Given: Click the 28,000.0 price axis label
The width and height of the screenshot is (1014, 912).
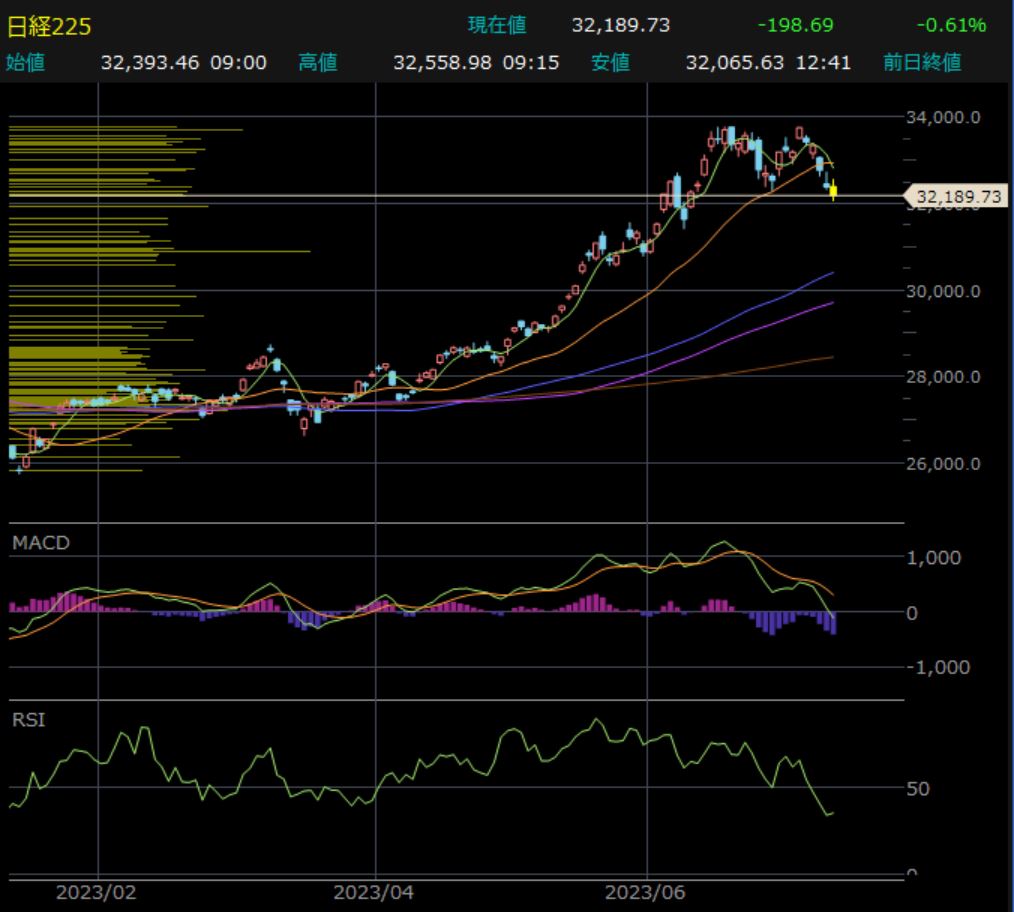Looking at the screenshot, I should tap(944, 377).
